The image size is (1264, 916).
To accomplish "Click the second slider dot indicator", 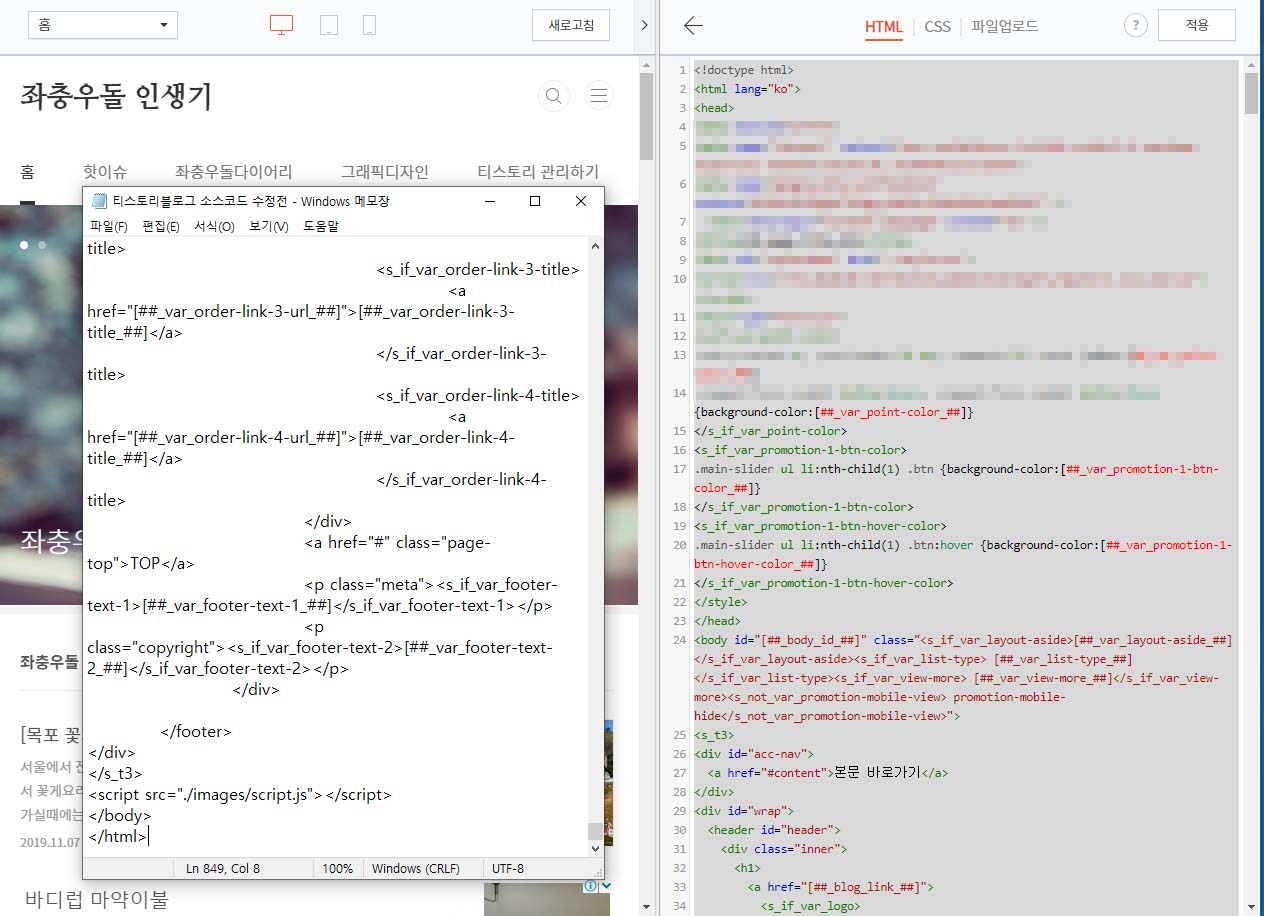I will (42, 244).
